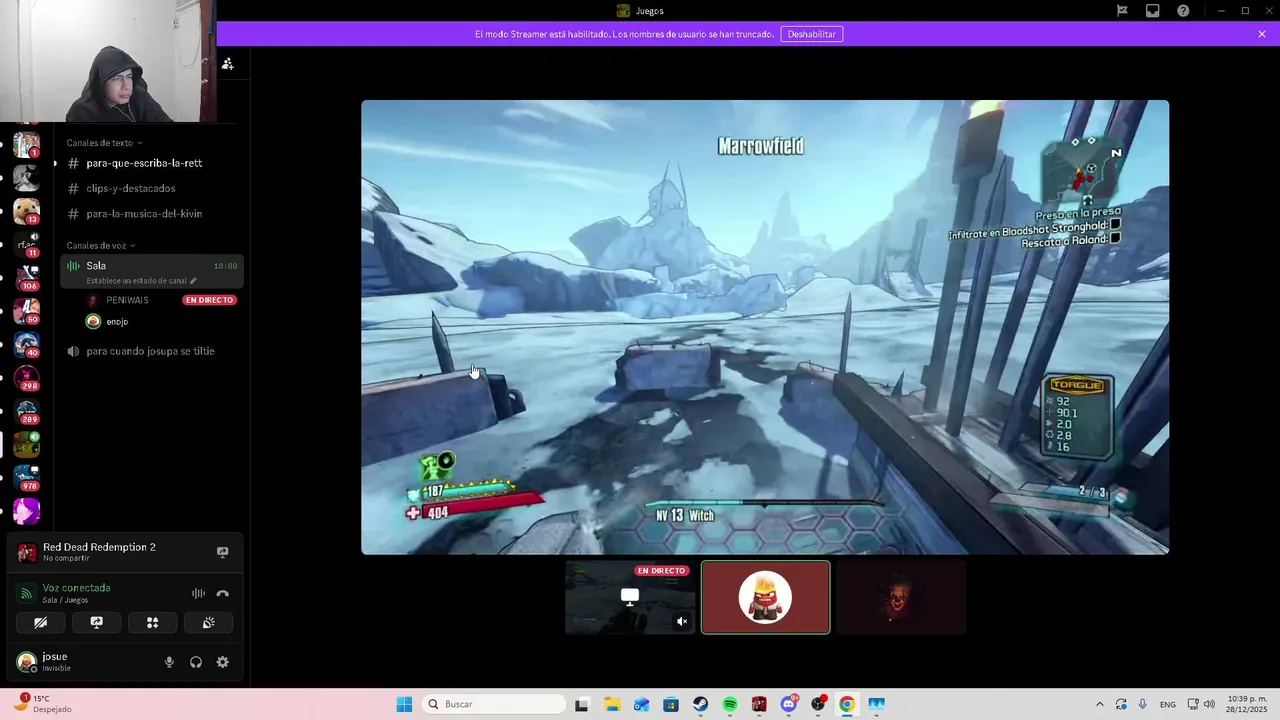Click Deshabilitar in the Streamer mode banner
Viewport: 1280px width, 720px height.
point(811,34)
